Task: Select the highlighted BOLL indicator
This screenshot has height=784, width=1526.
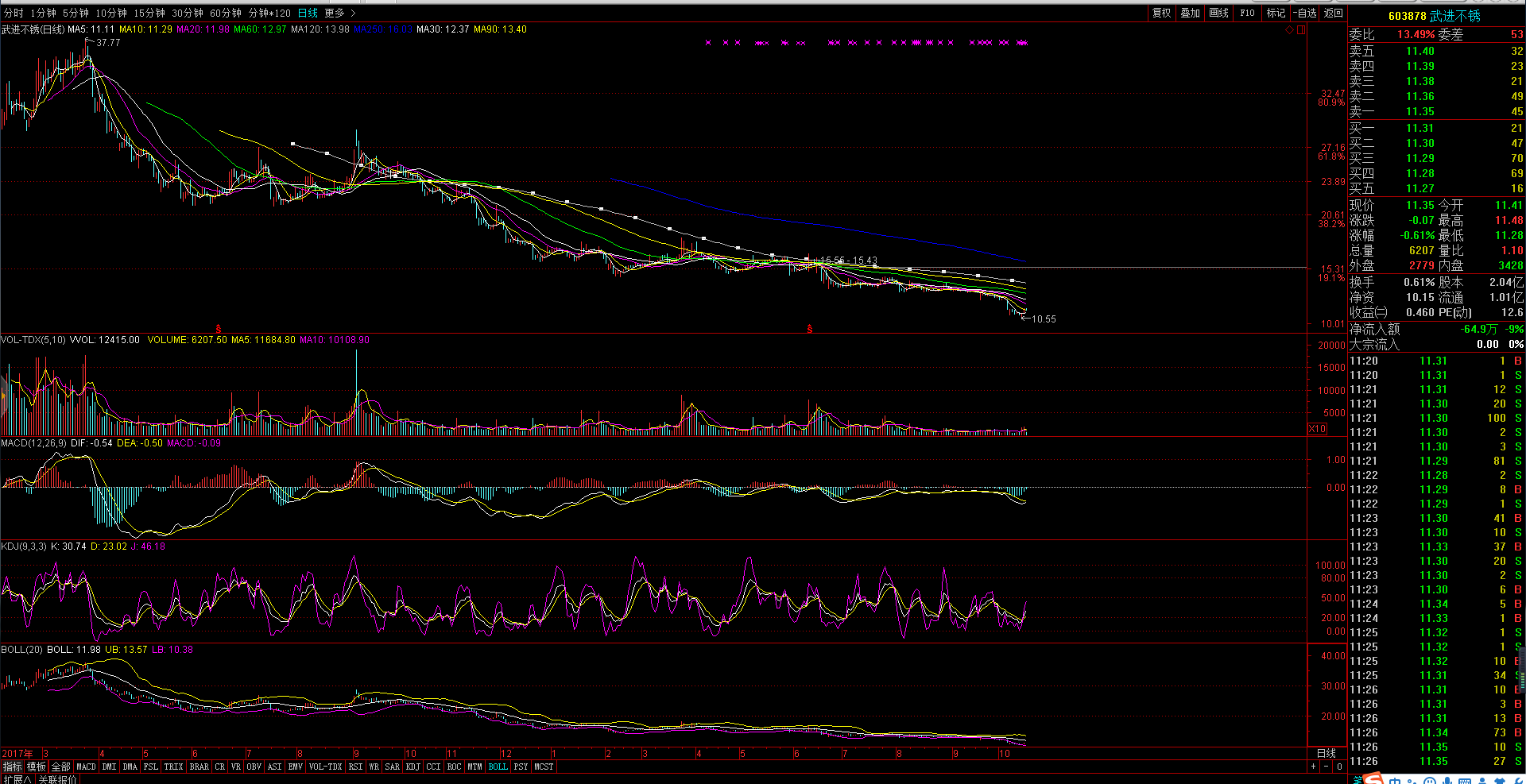Action: (498, 767)
